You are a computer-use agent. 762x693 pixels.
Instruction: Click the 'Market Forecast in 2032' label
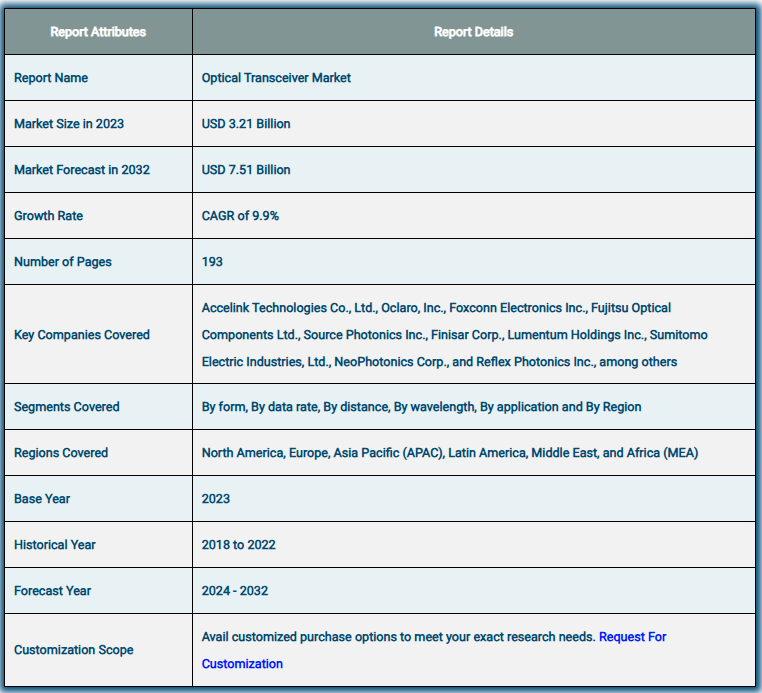82,170
